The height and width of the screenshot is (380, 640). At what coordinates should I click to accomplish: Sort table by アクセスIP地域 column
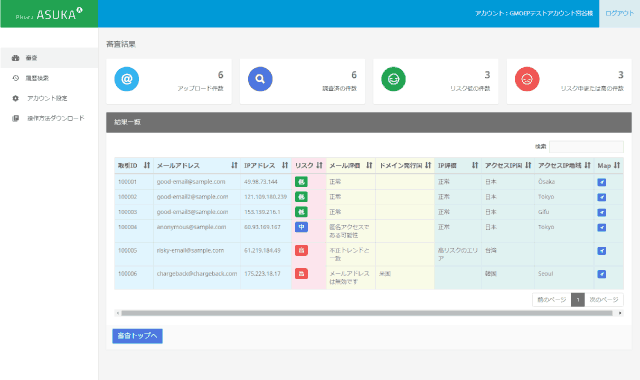[x=564, y=165]
